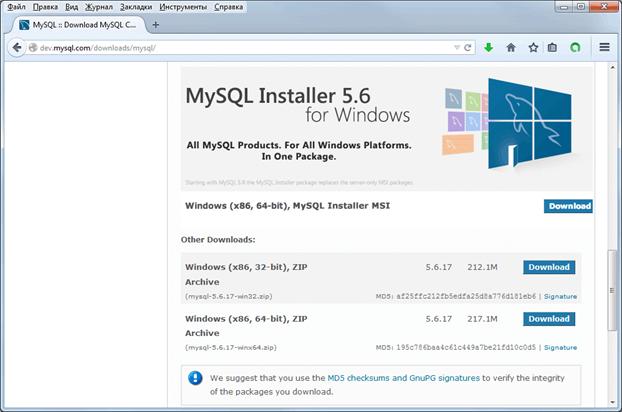Open the URL history dropdown arrow
Image resolution: width=622 pixels, height=412 pixels.
coord(457,48)
